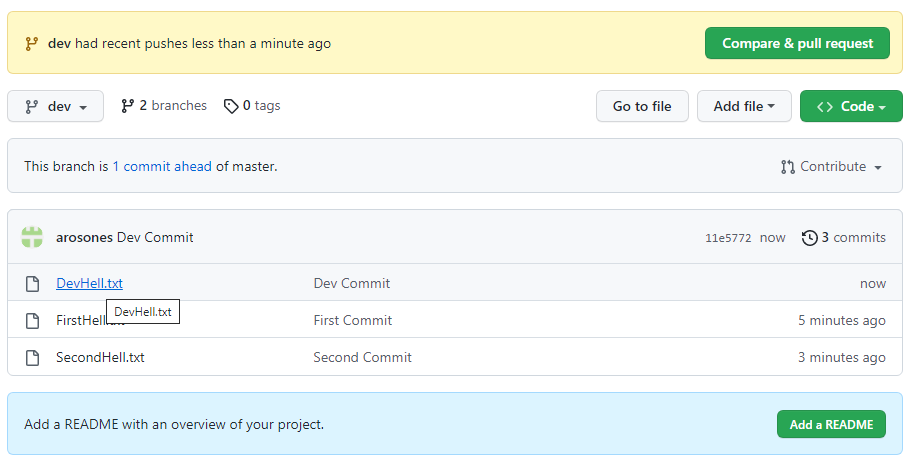Open the dev branch selector dropdown
Screen dimensions: 916x472
point(55,106)
